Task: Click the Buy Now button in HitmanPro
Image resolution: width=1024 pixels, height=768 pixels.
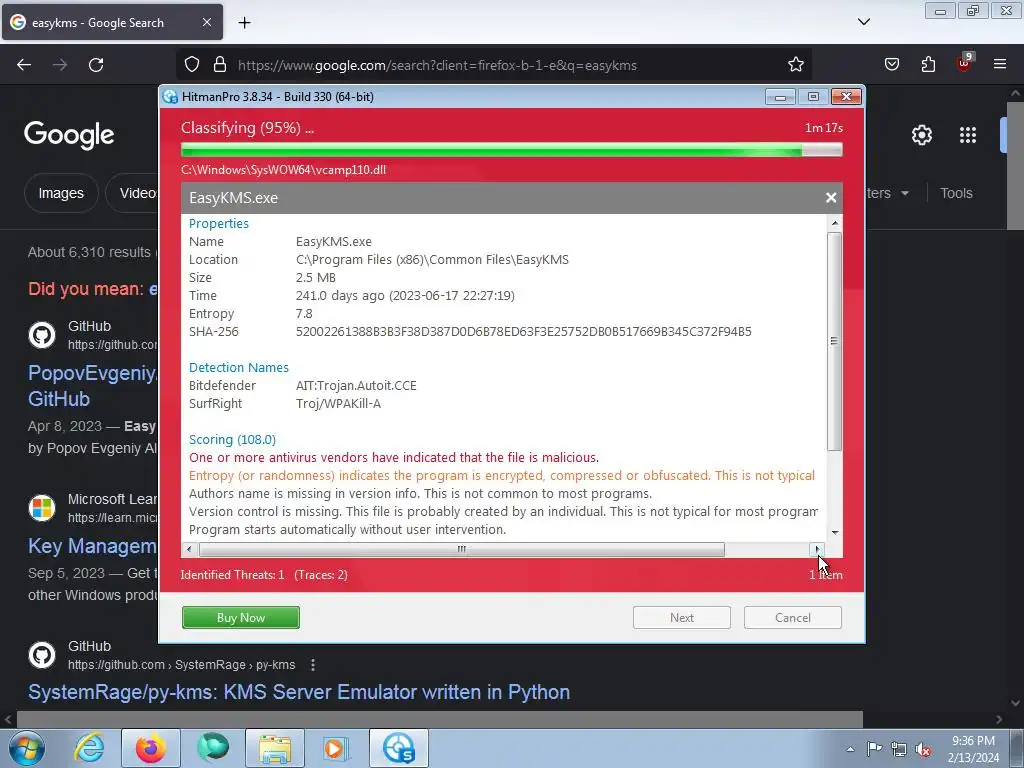Action: (240, 618)
